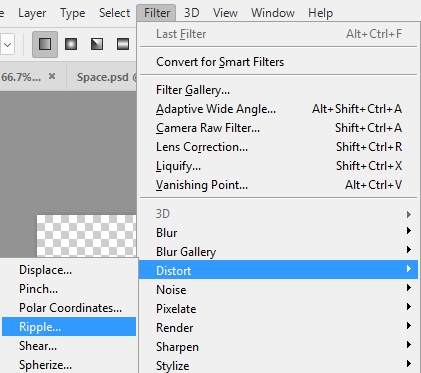Close the 66.7% document tab
This screenshot has height=373, width=421.
pyautogui.click(x=52, y=76)
